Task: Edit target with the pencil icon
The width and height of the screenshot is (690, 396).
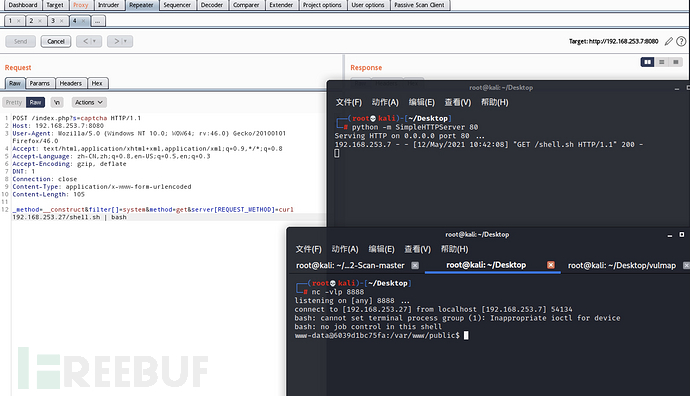Action: tap(668, 41)
